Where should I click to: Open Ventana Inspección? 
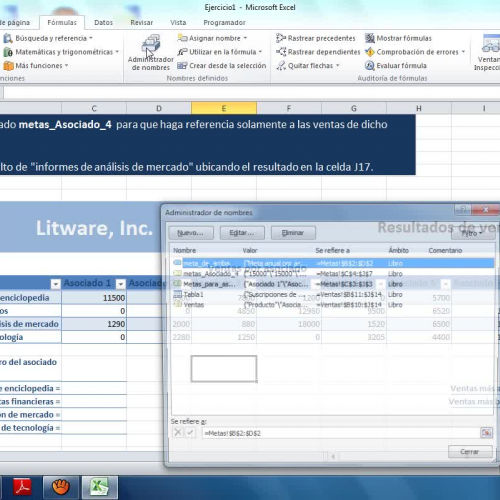[x=487, y=53]
